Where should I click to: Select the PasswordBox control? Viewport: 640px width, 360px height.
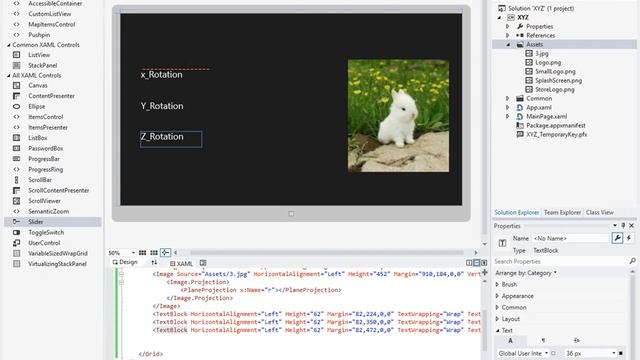pos(45,148)
